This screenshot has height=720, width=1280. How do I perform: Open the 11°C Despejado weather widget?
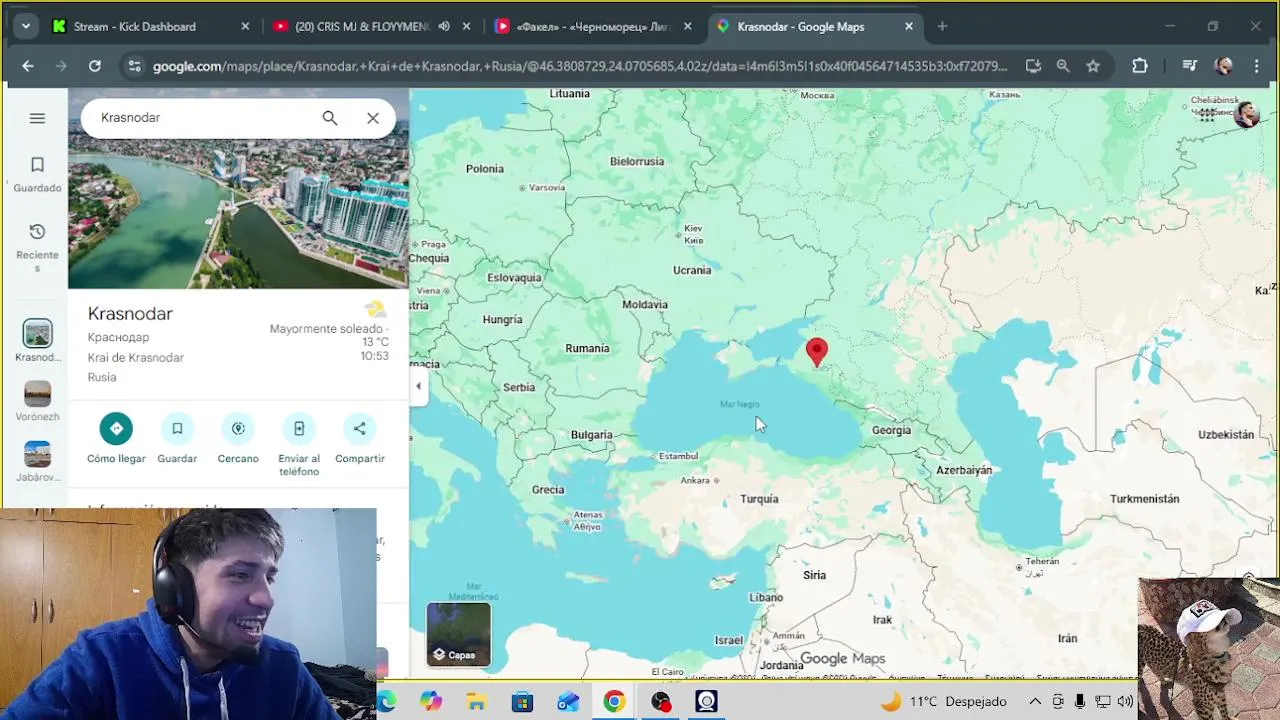pyautogui.click(x=943, y=702)
